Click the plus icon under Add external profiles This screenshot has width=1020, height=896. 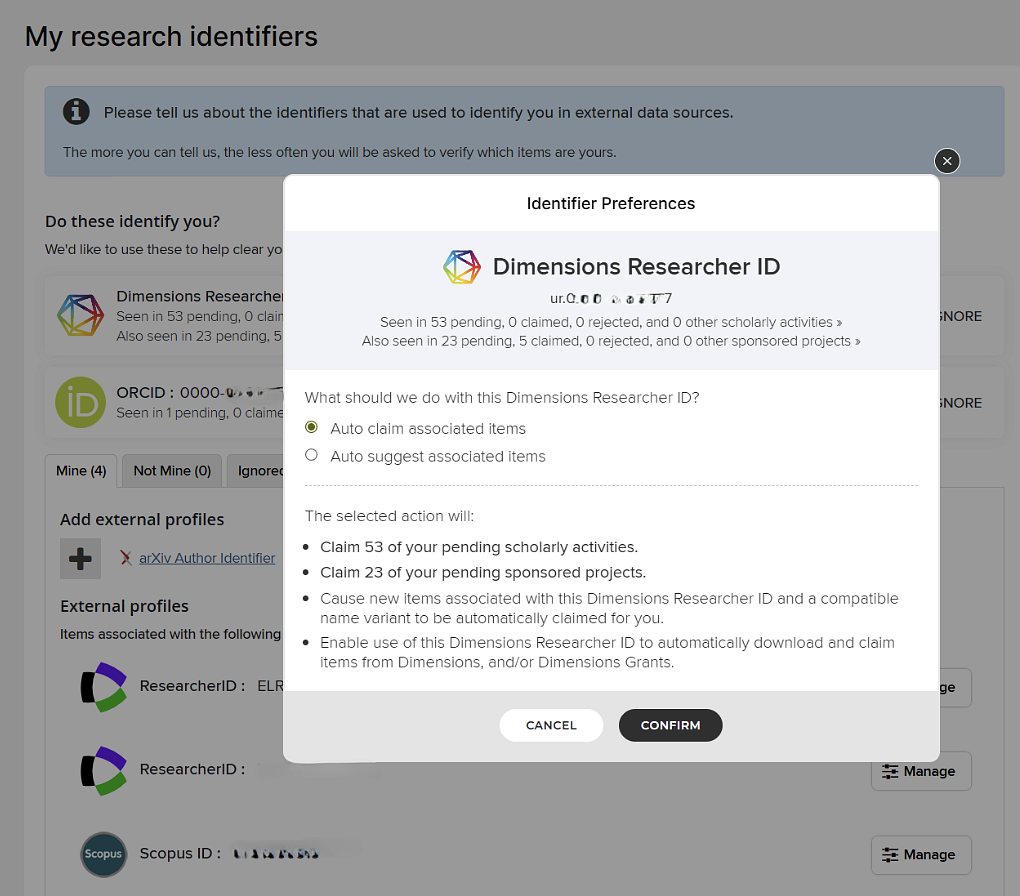(80, 559)
